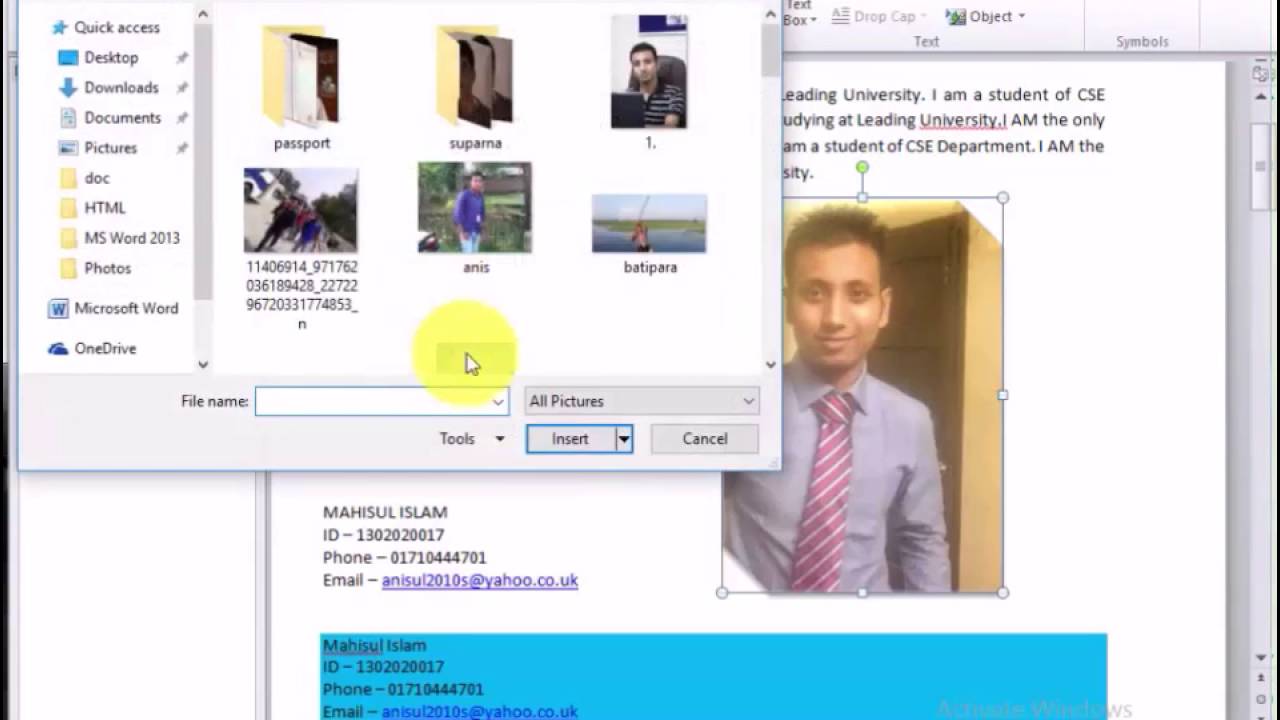The image size is (1280, 720).
Task: Expand the Insert button's dropdown arrow
Action: point(624,438)
